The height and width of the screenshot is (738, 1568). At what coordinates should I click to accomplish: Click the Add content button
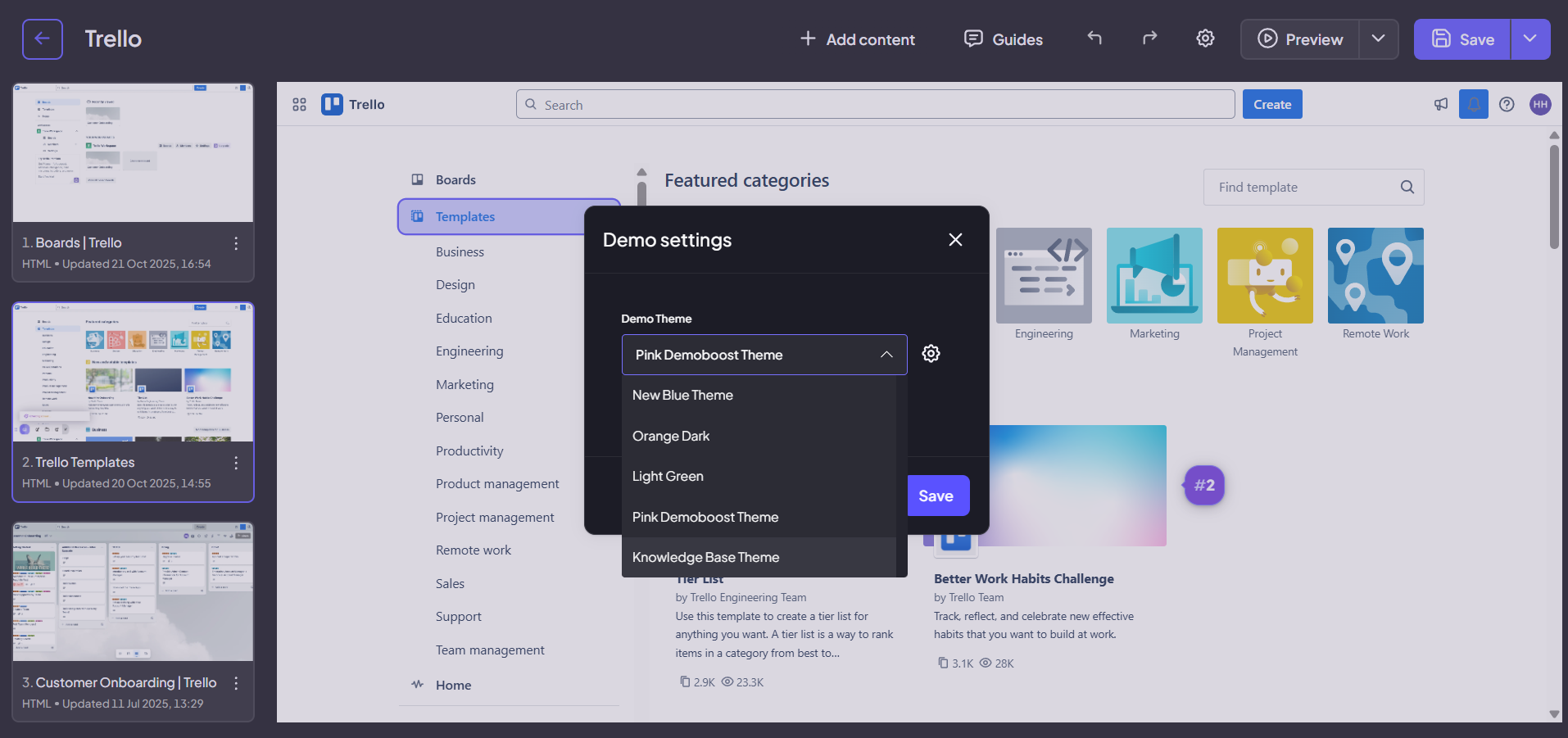tap(857, 39)
